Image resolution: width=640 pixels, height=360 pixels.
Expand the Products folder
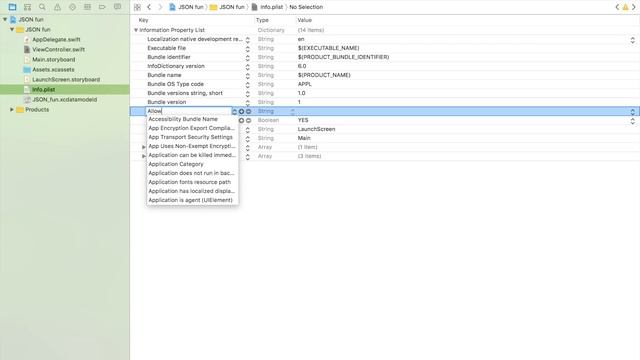12,109
